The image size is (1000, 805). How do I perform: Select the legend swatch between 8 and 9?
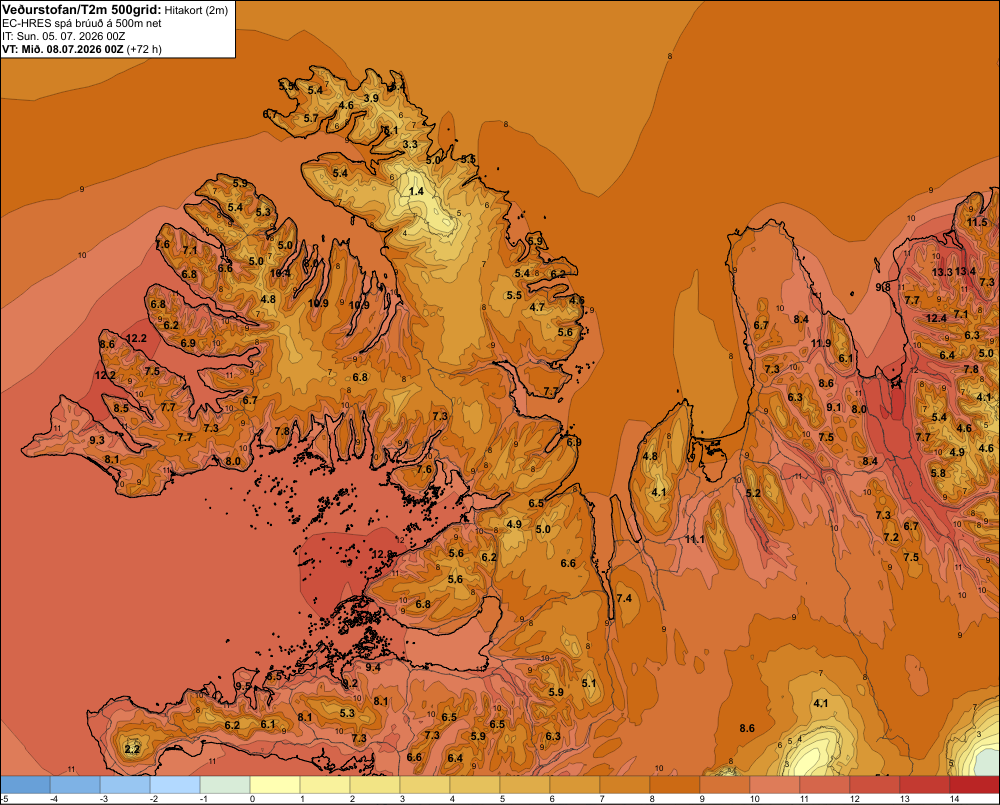coord(675,785)
